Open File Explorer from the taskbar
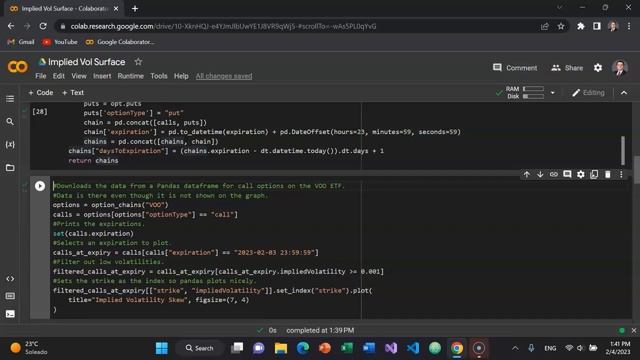640x360 pixels. [x=281, y=348]
